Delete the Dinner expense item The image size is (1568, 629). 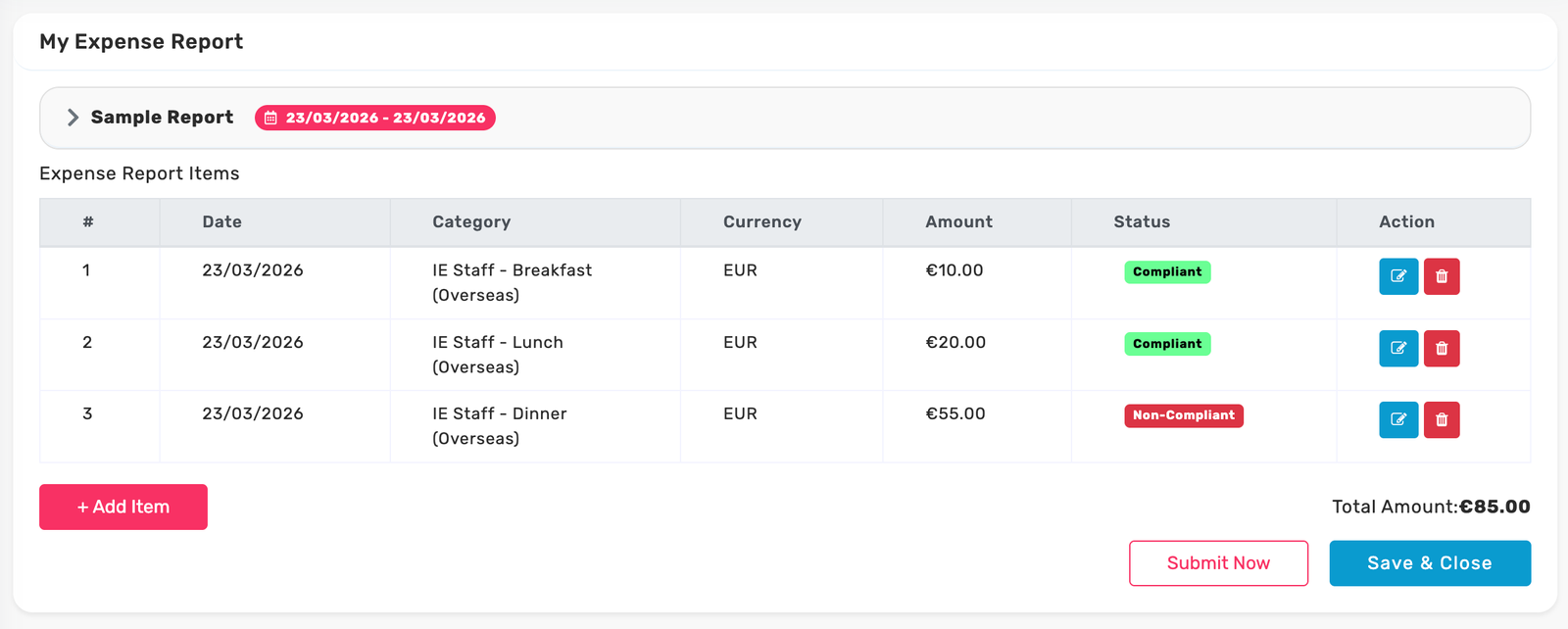coord(1442,419)
